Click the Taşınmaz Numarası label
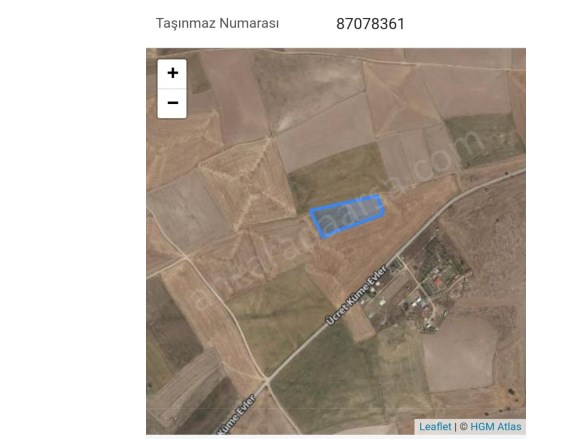 click(217, 23)
